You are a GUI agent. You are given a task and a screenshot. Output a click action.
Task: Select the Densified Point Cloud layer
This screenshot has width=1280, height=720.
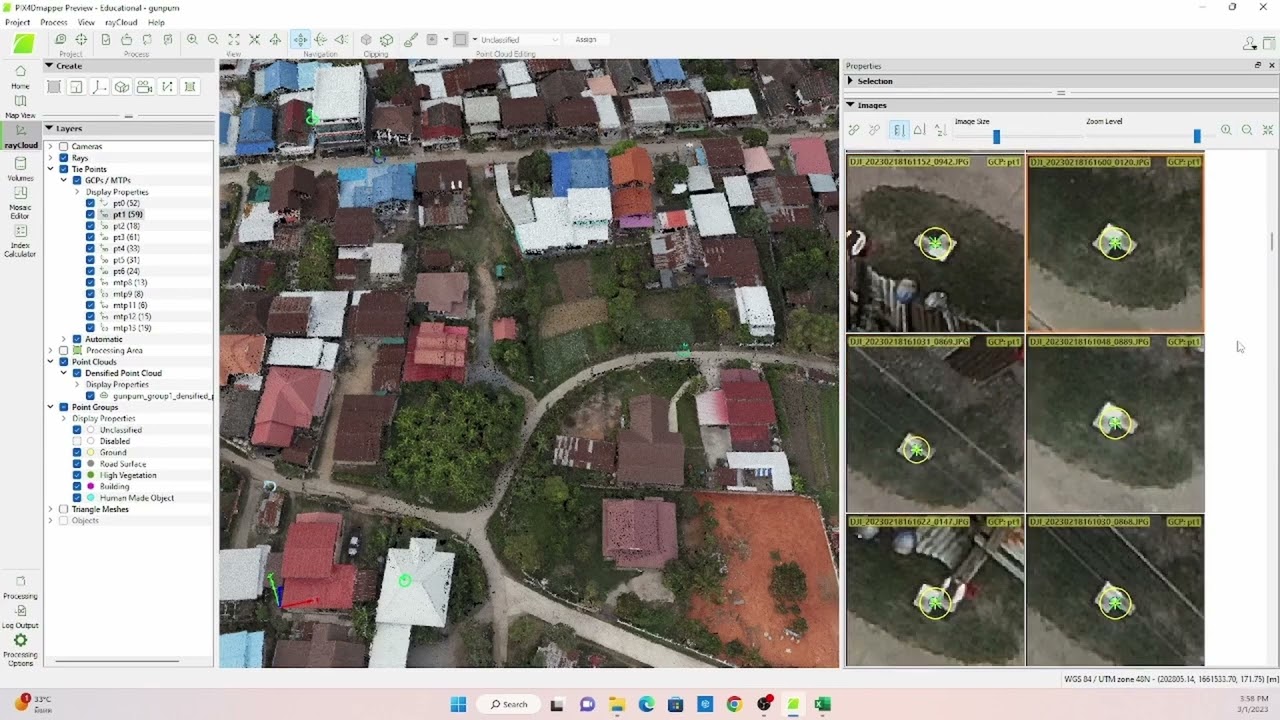click(123, 373)
